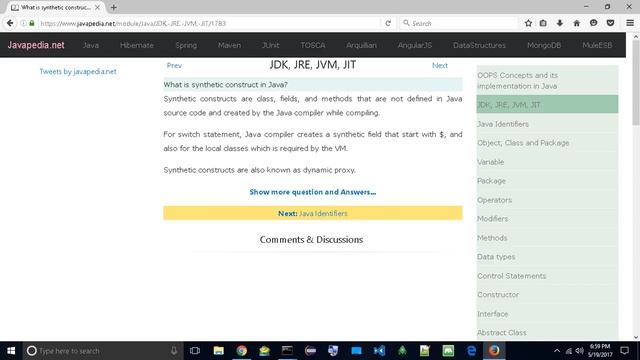Open the MuleESB navbar item
This screenshot has height=360, width=640.
click(x=597, y=45)
